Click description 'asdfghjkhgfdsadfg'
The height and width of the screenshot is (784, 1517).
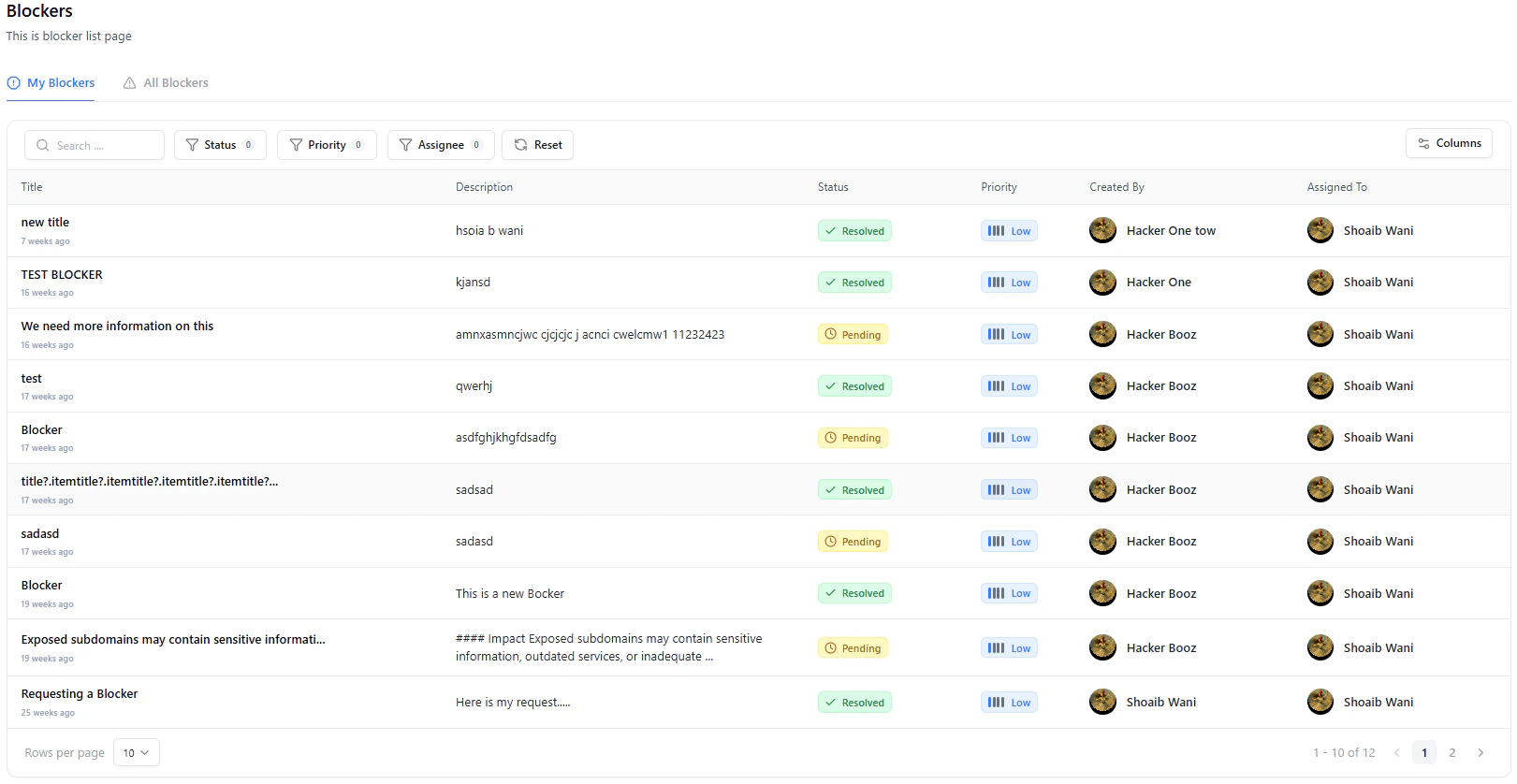coord(506,438)
